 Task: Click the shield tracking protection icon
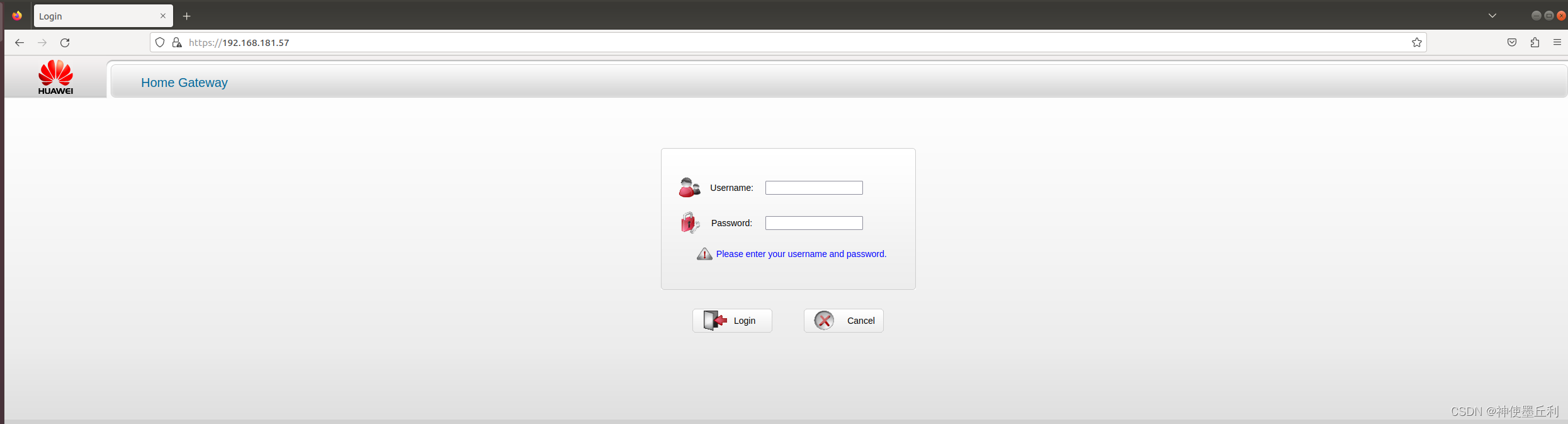pos(160,42)
